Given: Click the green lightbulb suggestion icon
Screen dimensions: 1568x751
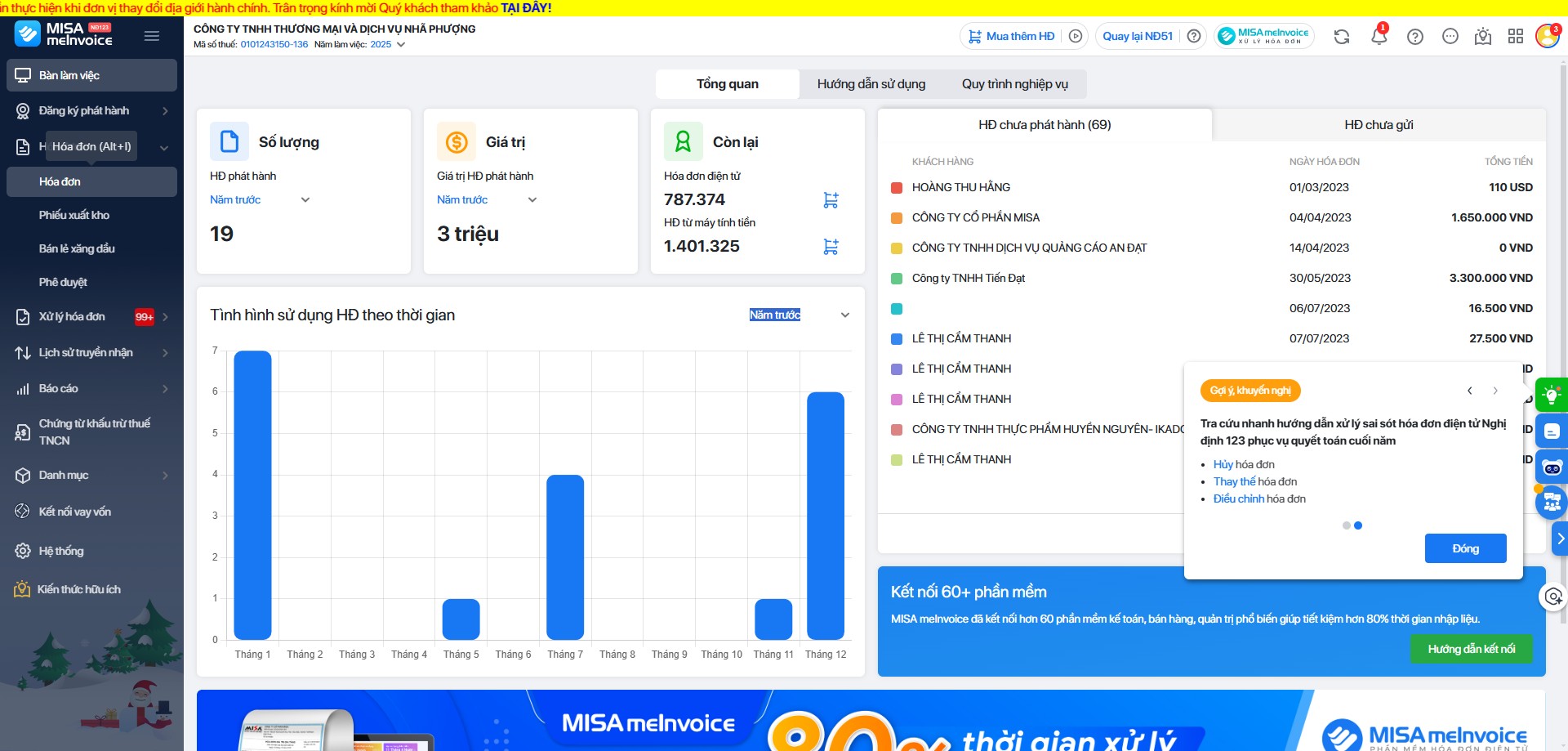Looking at the screenshot, I should [1551, 395].
